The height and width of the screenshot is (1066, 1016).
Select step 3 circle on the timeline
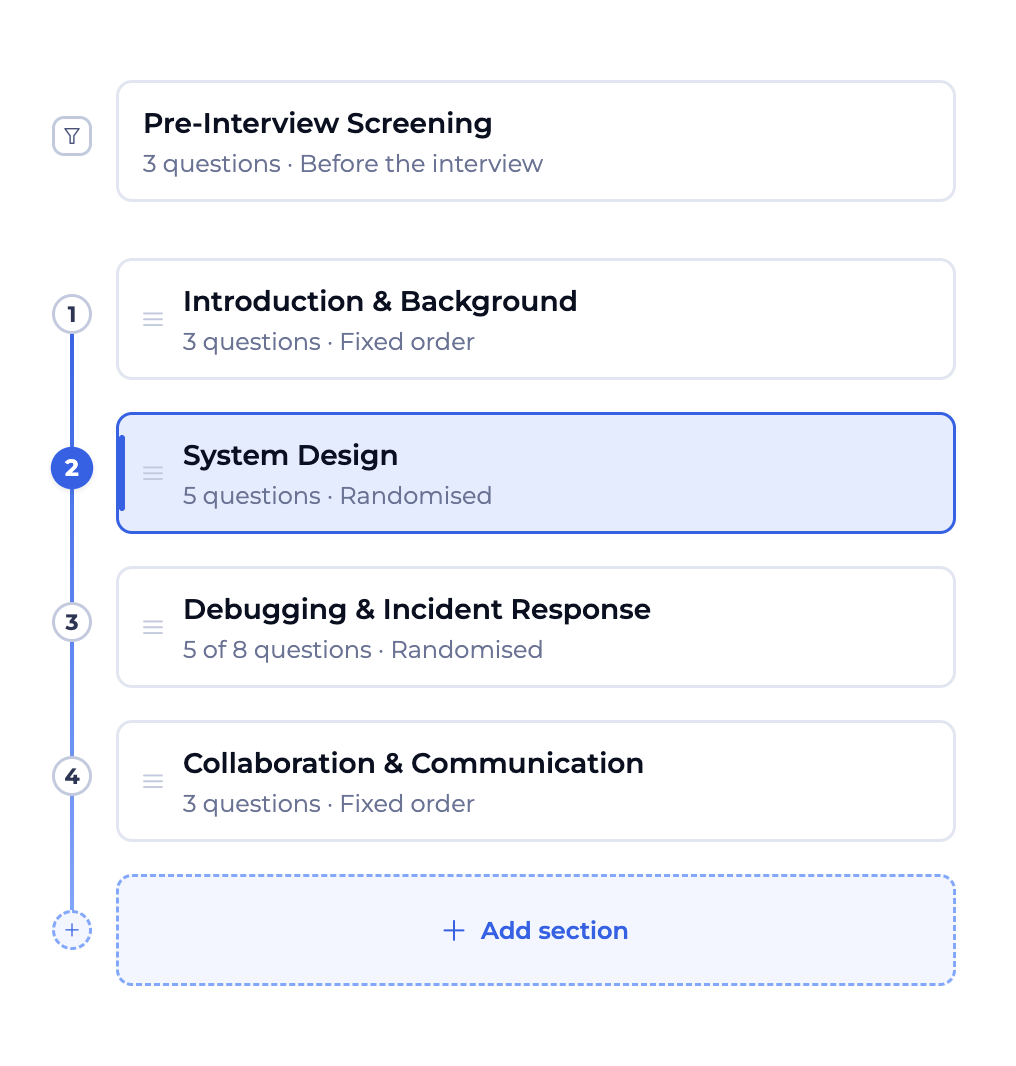(x=72, y=622)
